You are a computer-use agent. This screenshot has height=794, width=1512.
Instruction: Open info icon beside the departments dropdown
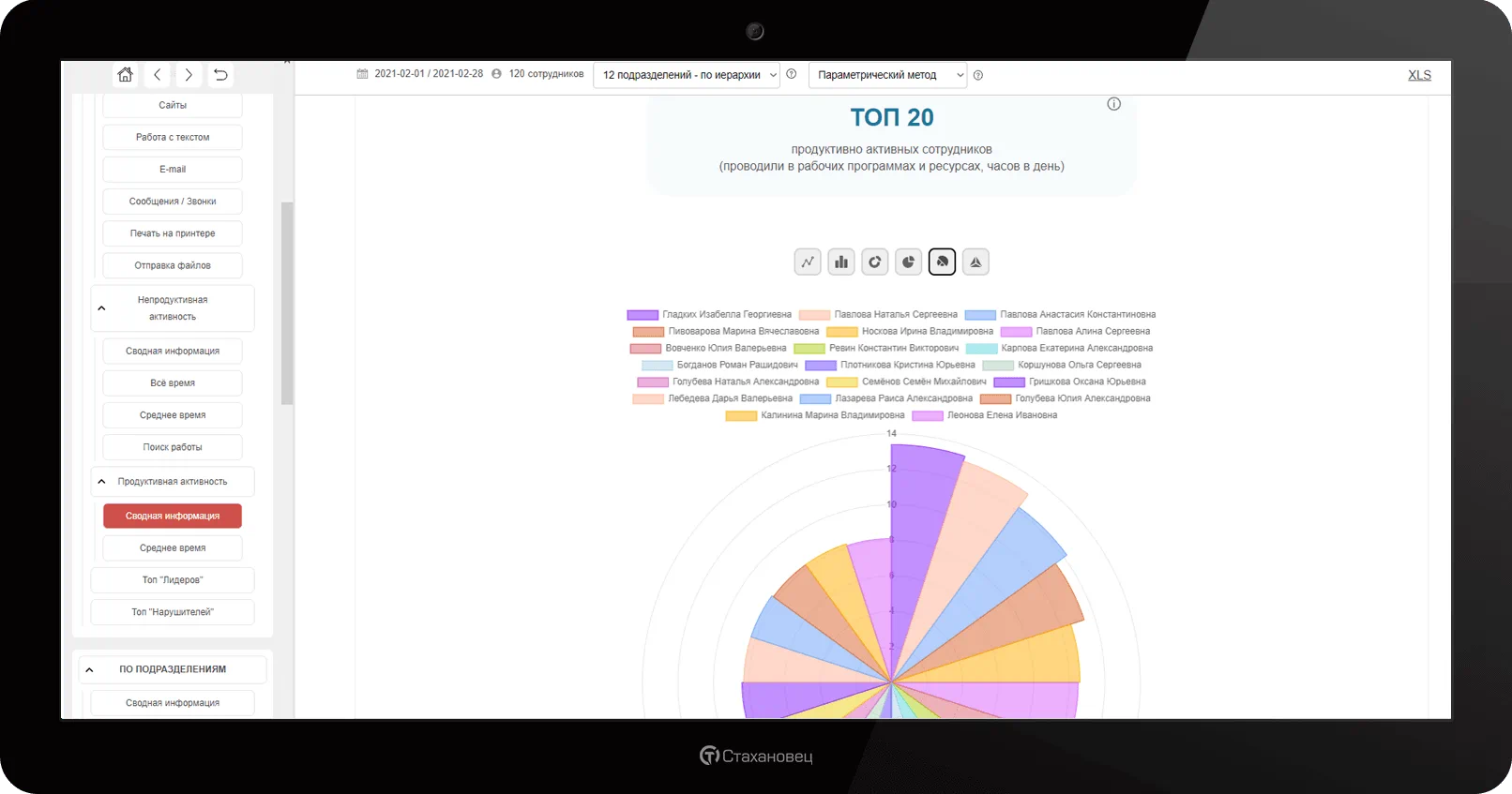point(792,74)
